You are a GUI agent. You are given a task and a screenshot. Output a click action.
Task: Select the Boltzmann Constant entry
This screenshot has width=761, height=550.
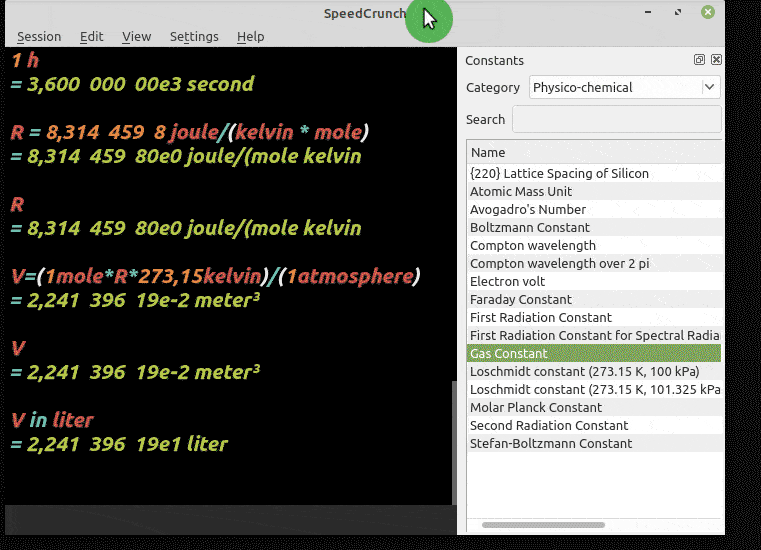point(594,228)
